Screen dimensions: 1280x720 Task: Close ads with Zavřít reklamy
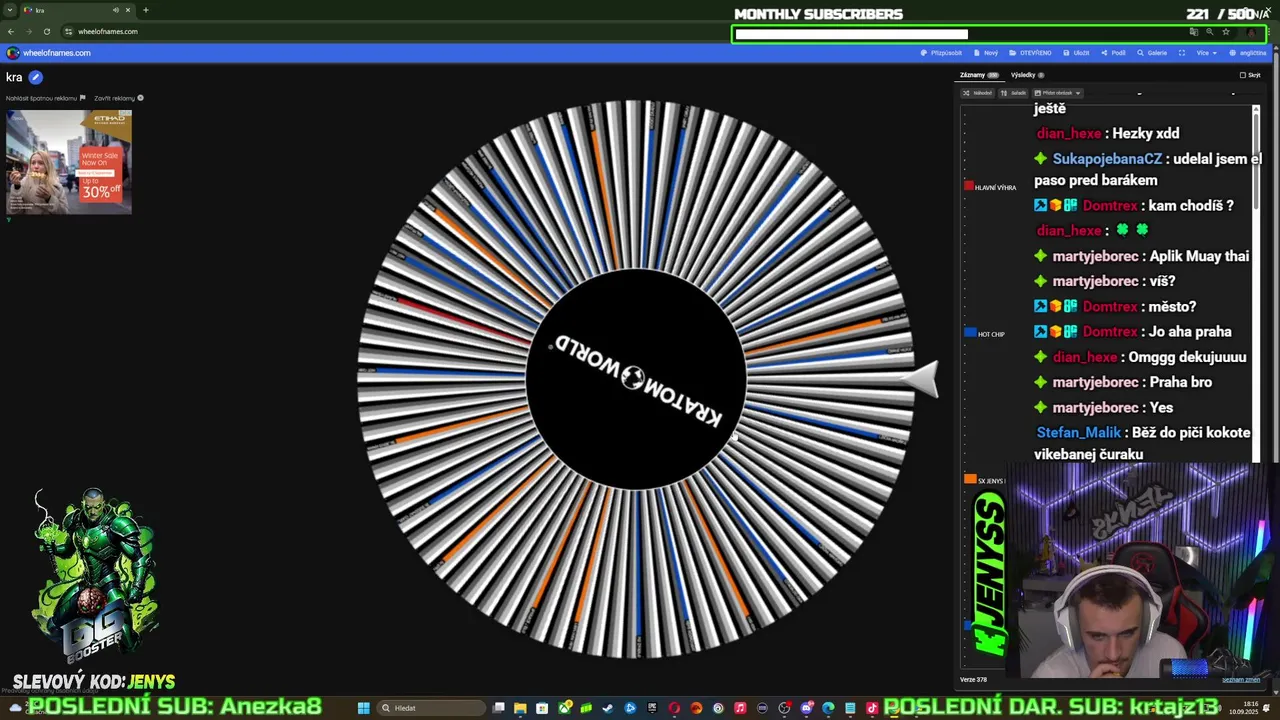pos(119,98)
